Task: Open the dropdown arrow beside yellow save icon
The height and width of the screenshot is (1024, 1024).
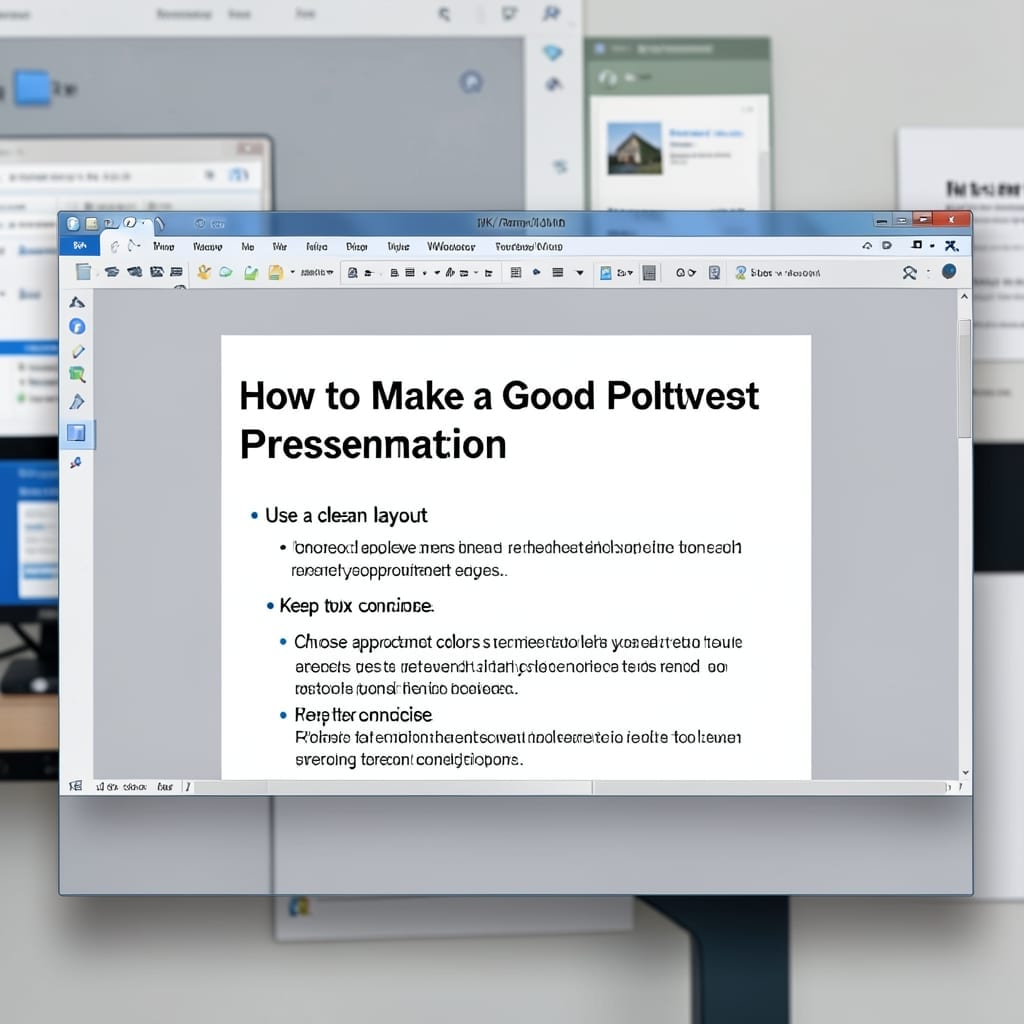Action: (292, 272)
